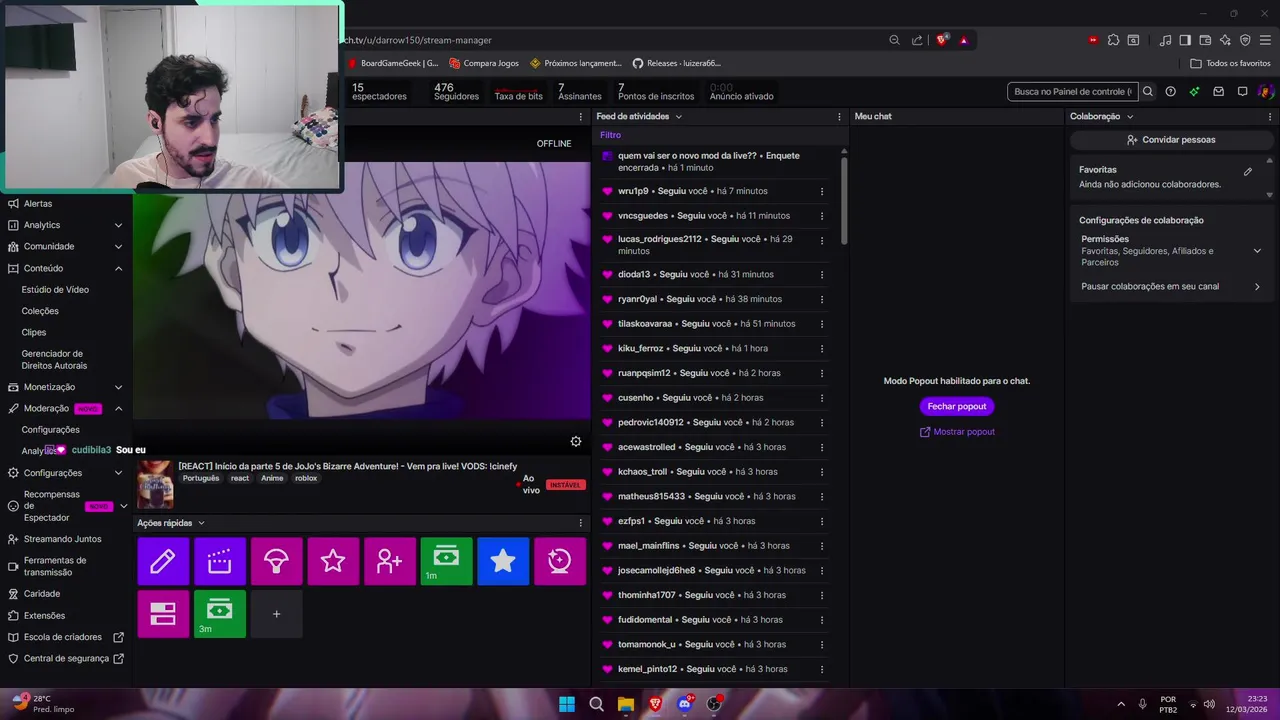Edit Favoritas collaborators pencil icon

pyautogui.click(x=1248, y=172)
